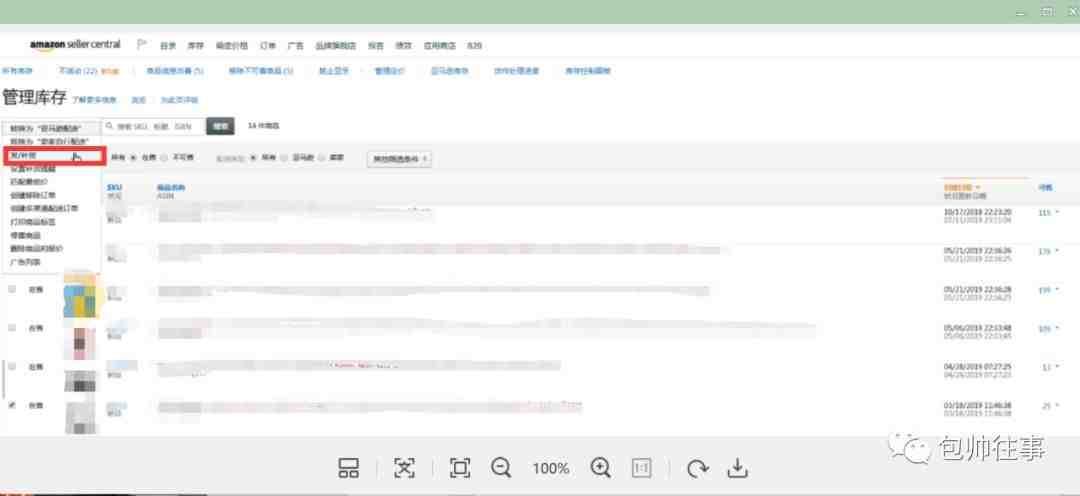This screenshot has height=496, width=1080.
Task: Click the 管理库存 page heading
Action: 34,98
